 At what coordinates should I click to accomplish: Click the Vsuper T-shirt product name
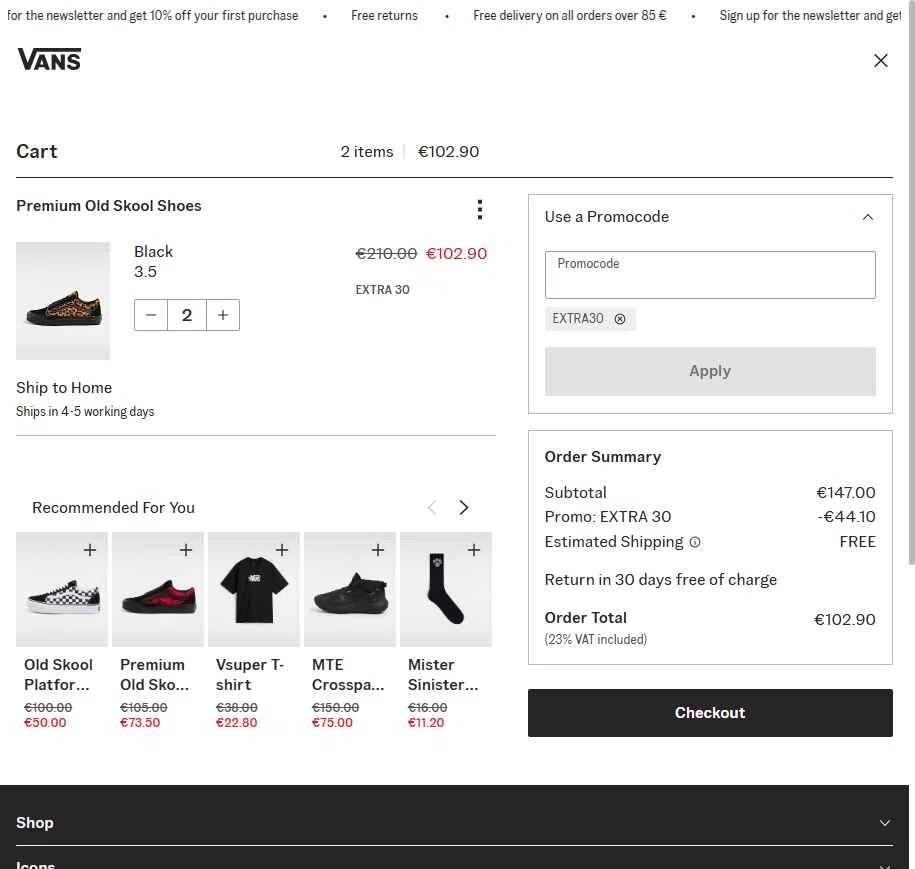tap(250, 675)
